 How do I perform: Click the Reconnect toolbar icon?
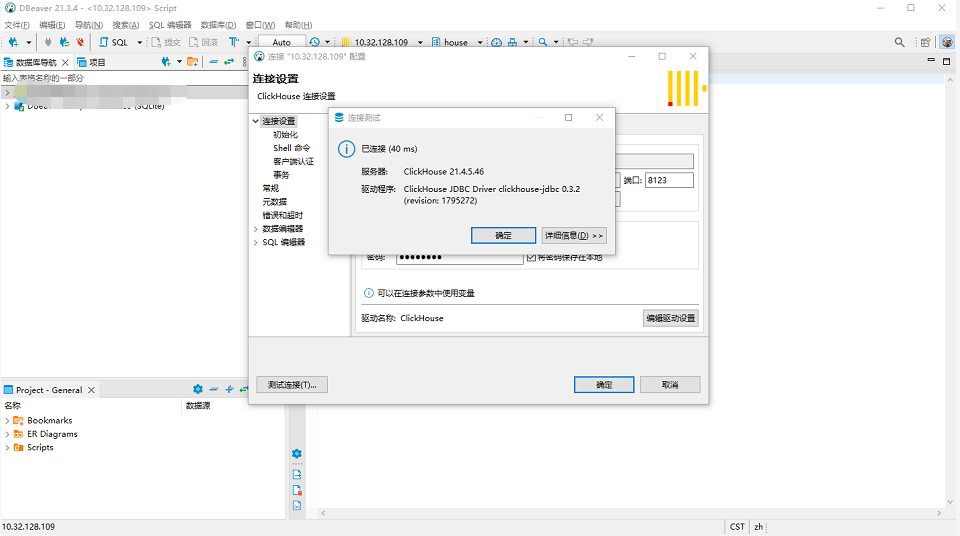[64, 42]
